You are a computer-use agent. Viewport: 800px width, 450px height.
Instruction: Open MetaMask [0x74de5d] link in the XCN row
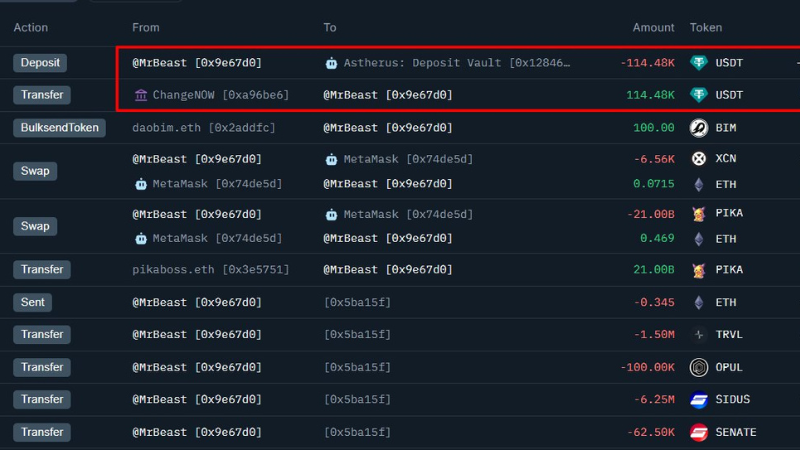408,159
